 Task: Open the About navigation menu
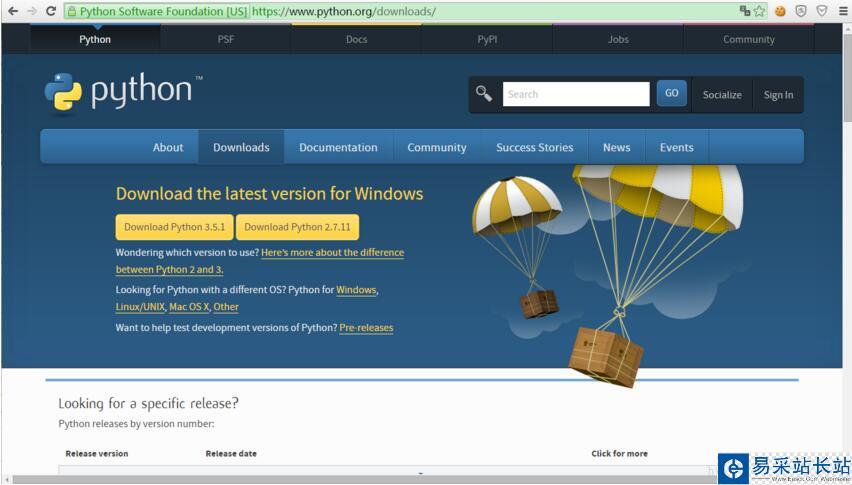point(168,147)
